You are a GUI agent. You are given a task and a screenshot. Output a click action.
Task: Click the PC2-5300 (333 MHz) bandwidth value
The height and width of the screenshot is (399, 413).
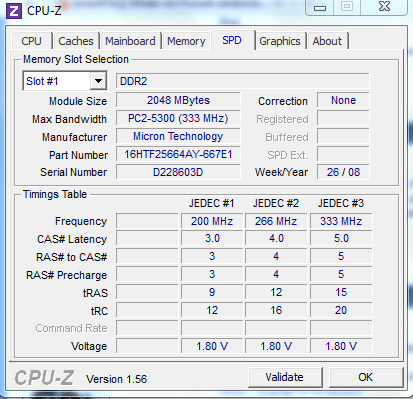[178, 118]
